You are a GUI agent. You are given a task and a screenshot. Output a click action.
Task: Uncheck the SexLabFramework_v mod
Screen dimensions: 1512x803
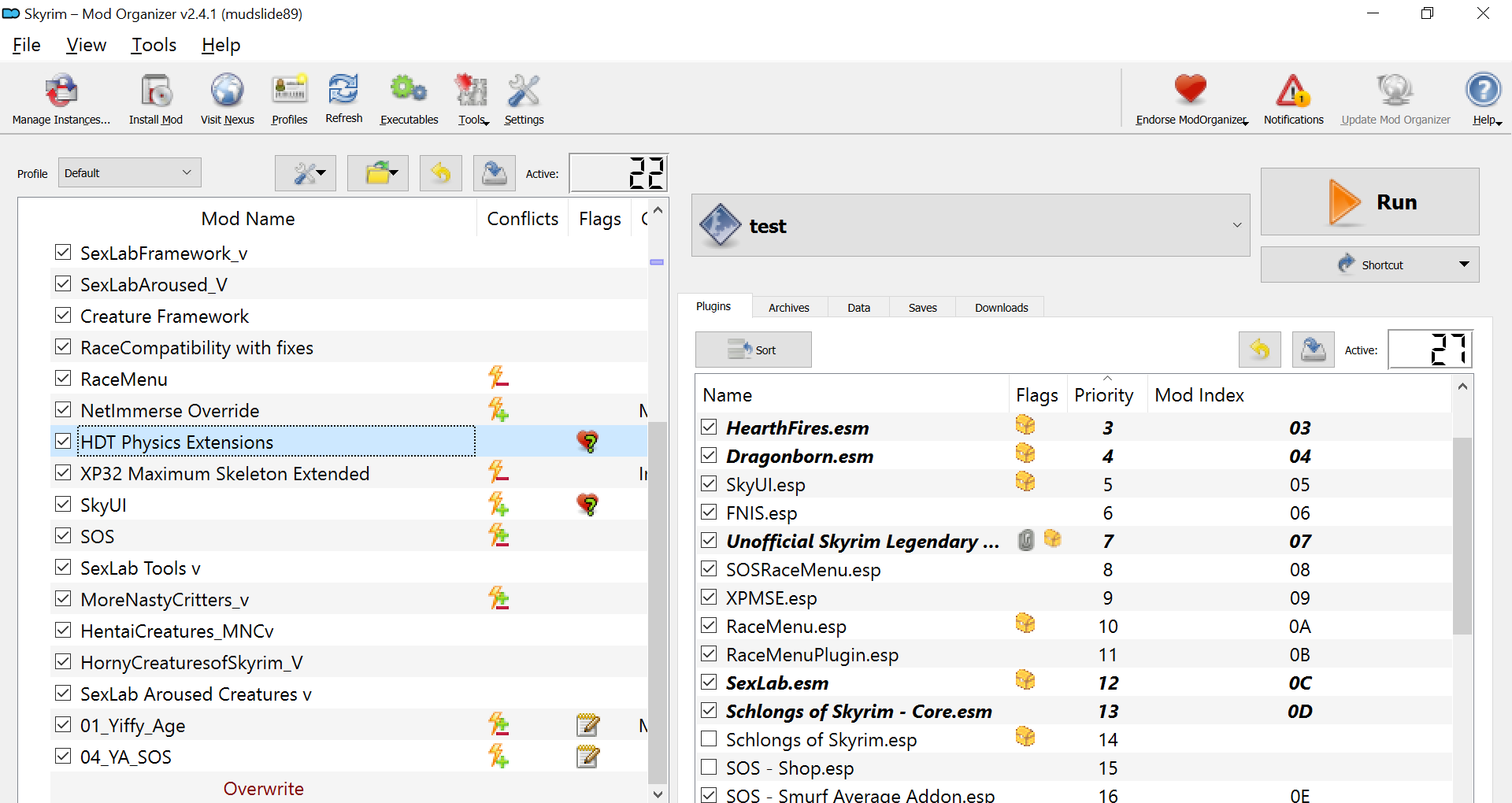click(x=63, y=252)
